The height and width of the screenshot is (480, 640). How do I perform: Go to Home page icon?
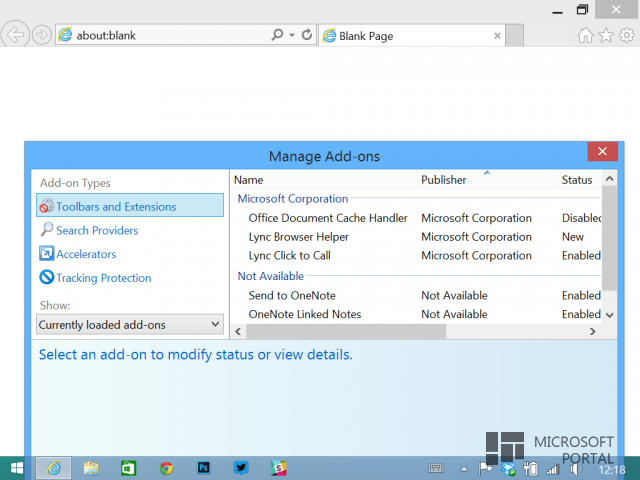click(585, 36)
